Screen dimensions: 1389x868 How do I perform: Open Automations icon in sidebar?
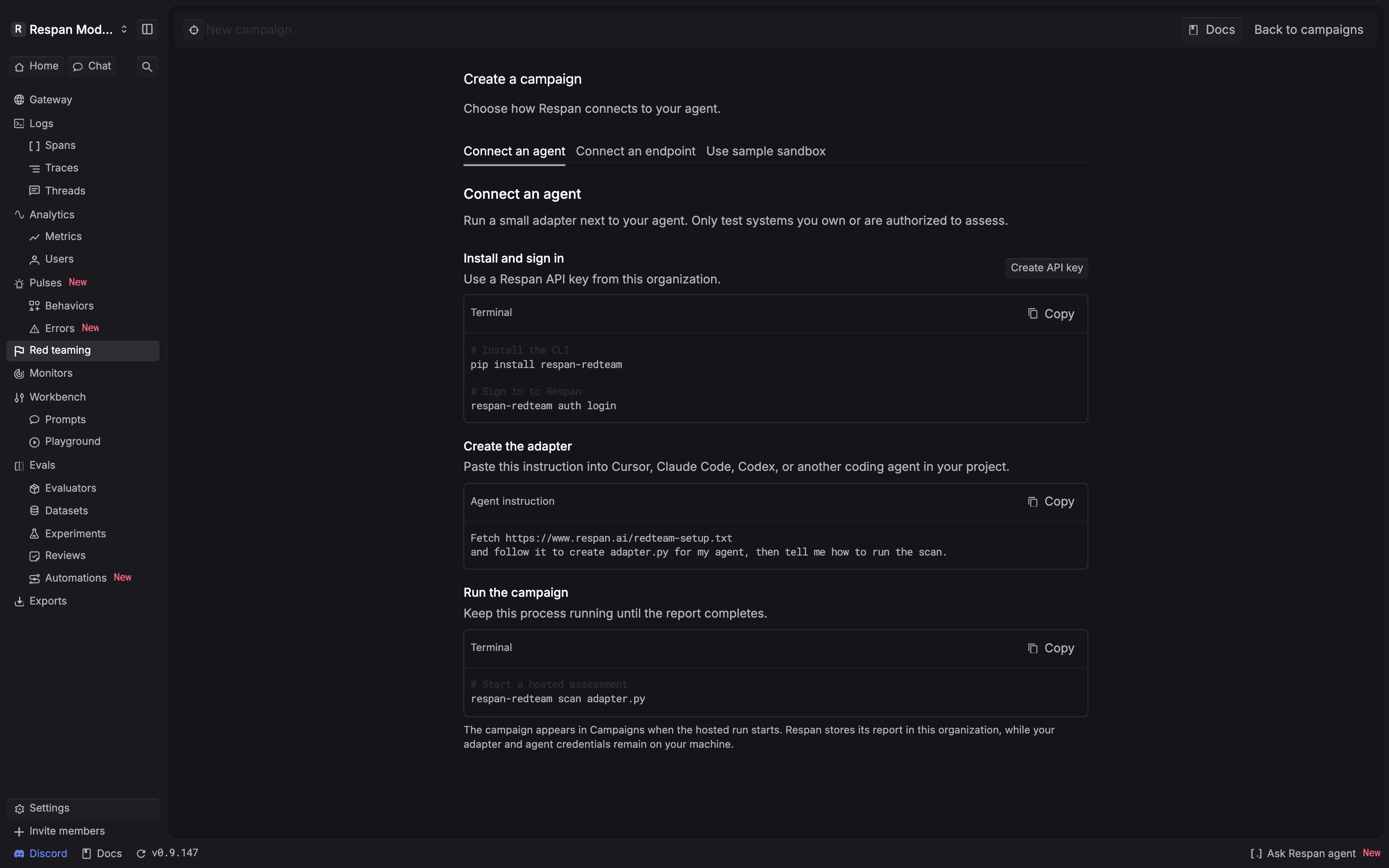click(34, 578)
